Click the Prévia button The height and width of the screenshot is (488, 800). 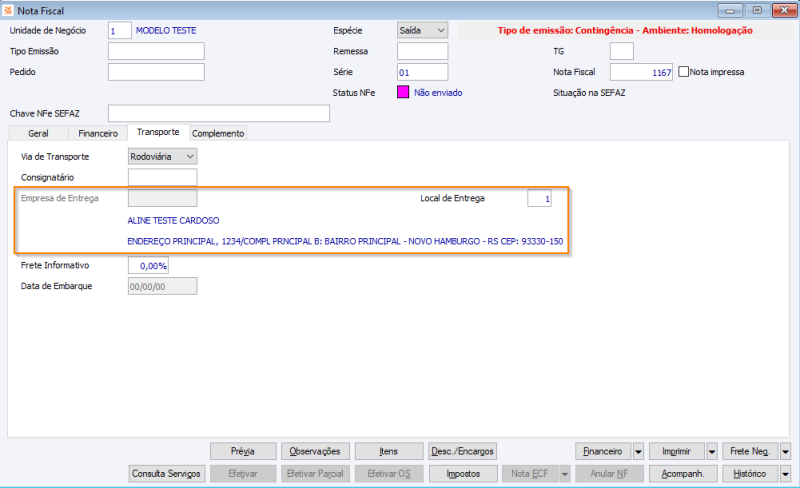coord(243,451)
